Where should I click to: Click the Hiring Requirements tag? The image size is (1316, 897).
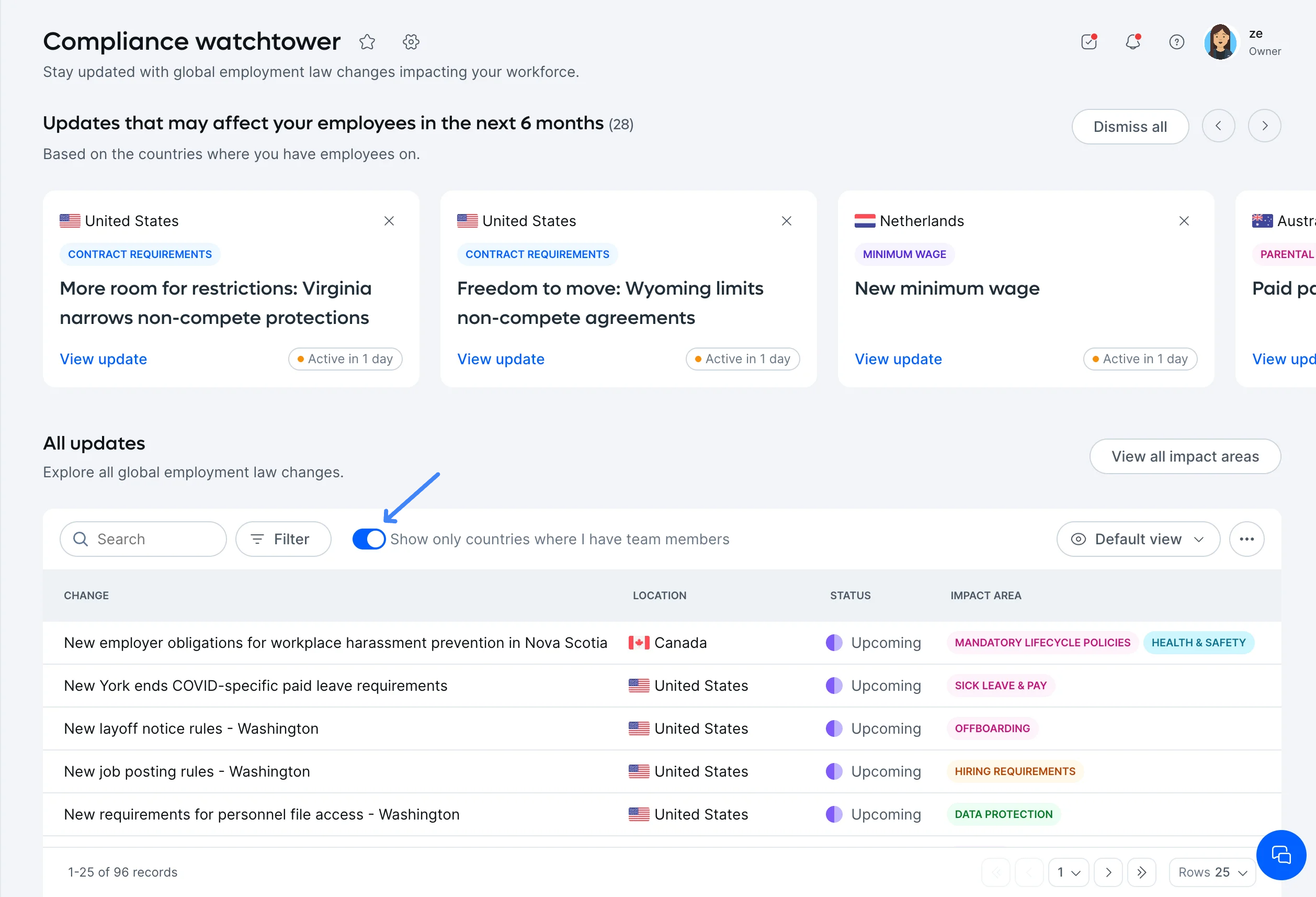1015,771
